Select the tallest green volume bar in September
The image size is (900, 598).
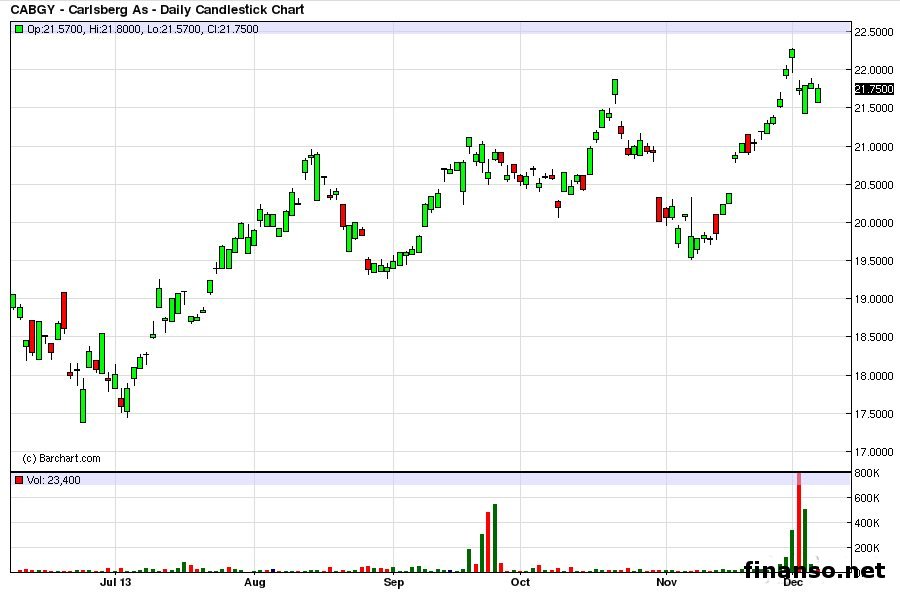click(495, 538)
